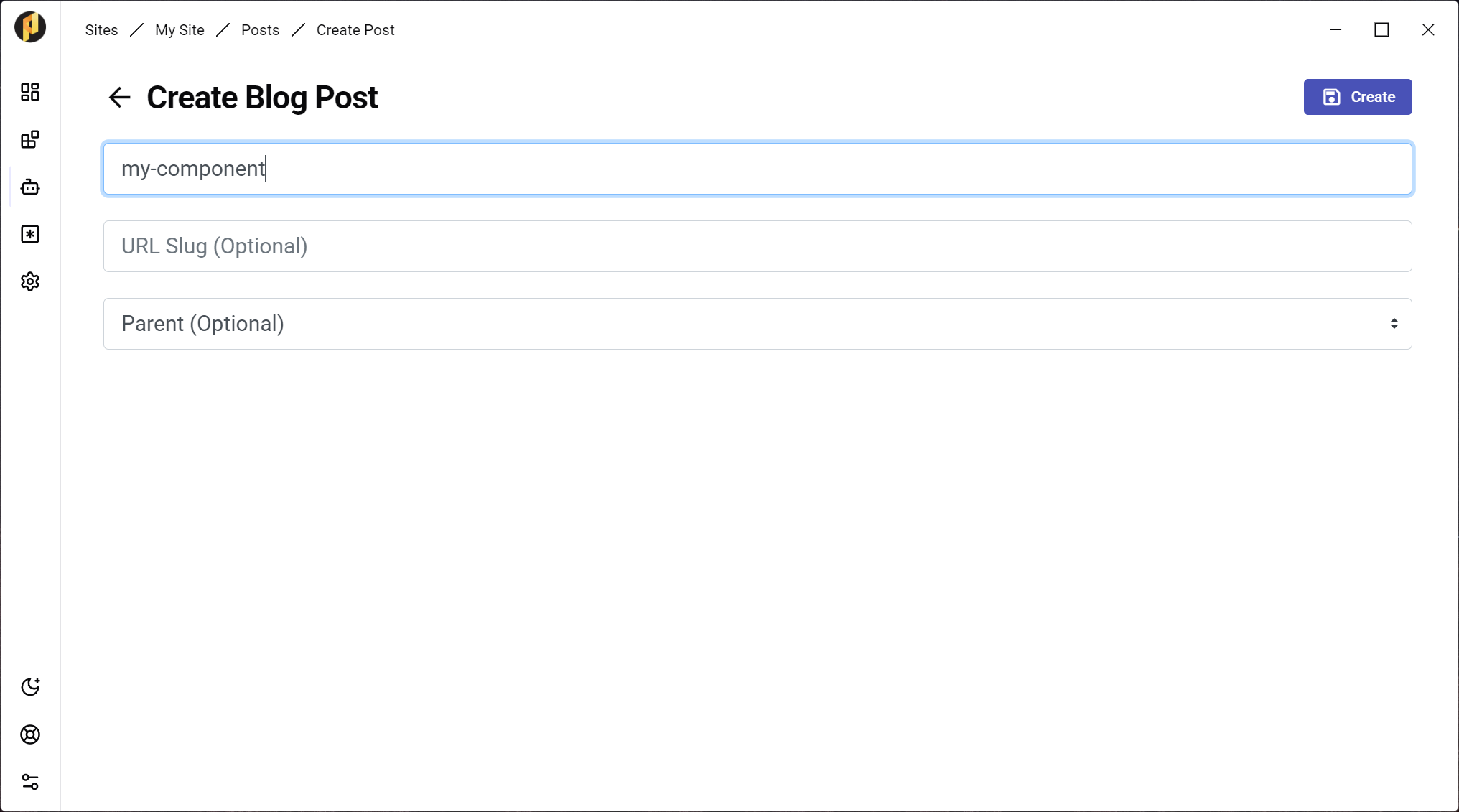Click the Create button

click(x=1357, y=97)
